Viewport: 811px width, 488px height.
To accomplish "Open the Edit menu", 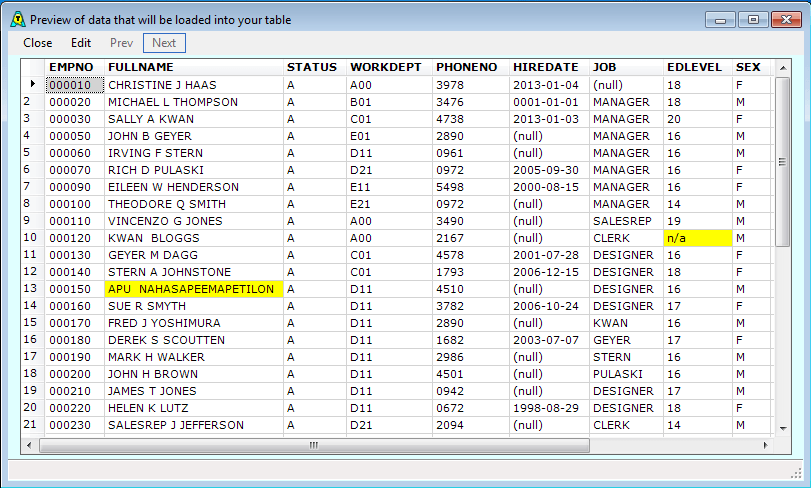I will (x=81, y=43).
